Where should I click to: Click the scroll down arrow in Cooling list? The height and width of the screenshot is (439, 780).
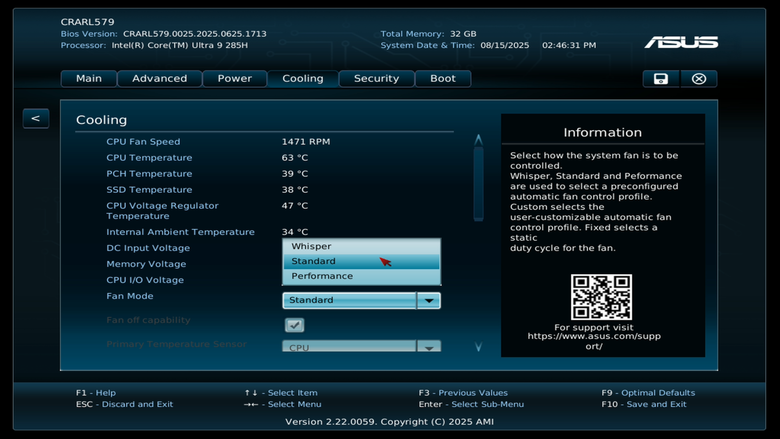pos(479,347)
